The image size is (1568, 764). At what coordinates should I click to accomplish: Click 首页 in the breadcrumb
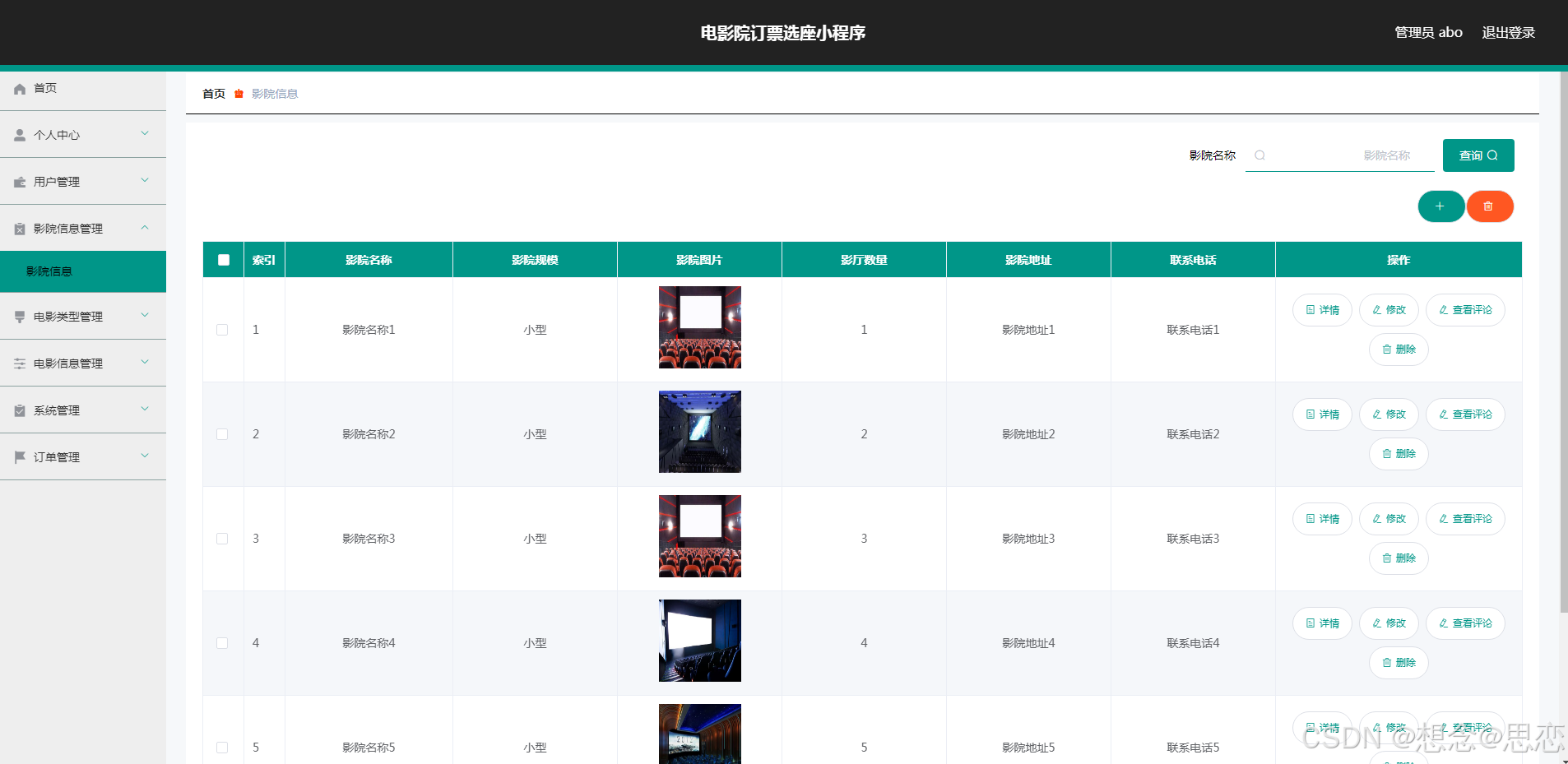(214, 94)
